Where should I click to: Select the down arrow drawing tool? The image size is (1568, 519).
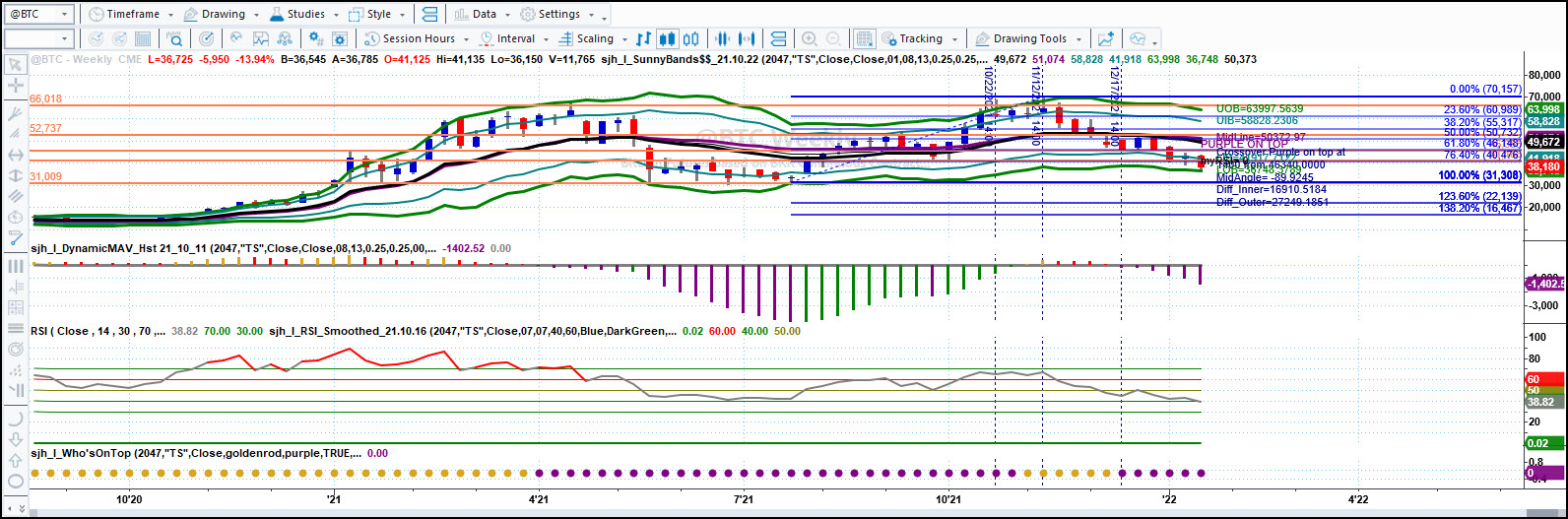pos(16,439)
